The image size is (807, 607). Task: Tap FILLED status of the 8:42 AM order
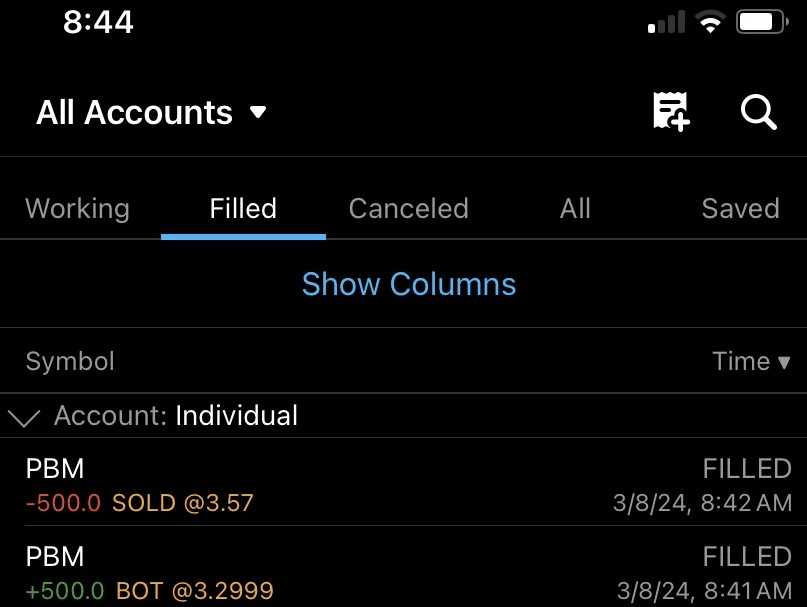(747, 468)
